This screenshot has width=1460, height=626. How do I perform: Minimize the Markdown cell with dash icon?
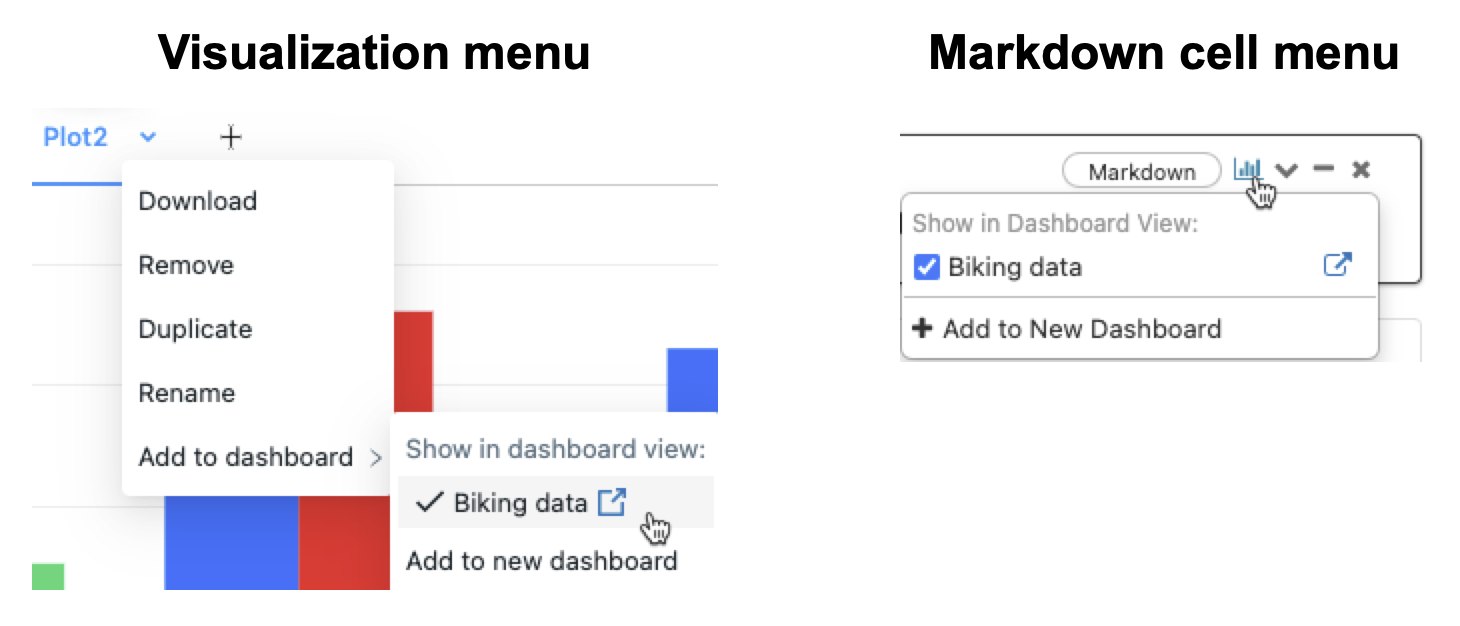pos(1324,169)
